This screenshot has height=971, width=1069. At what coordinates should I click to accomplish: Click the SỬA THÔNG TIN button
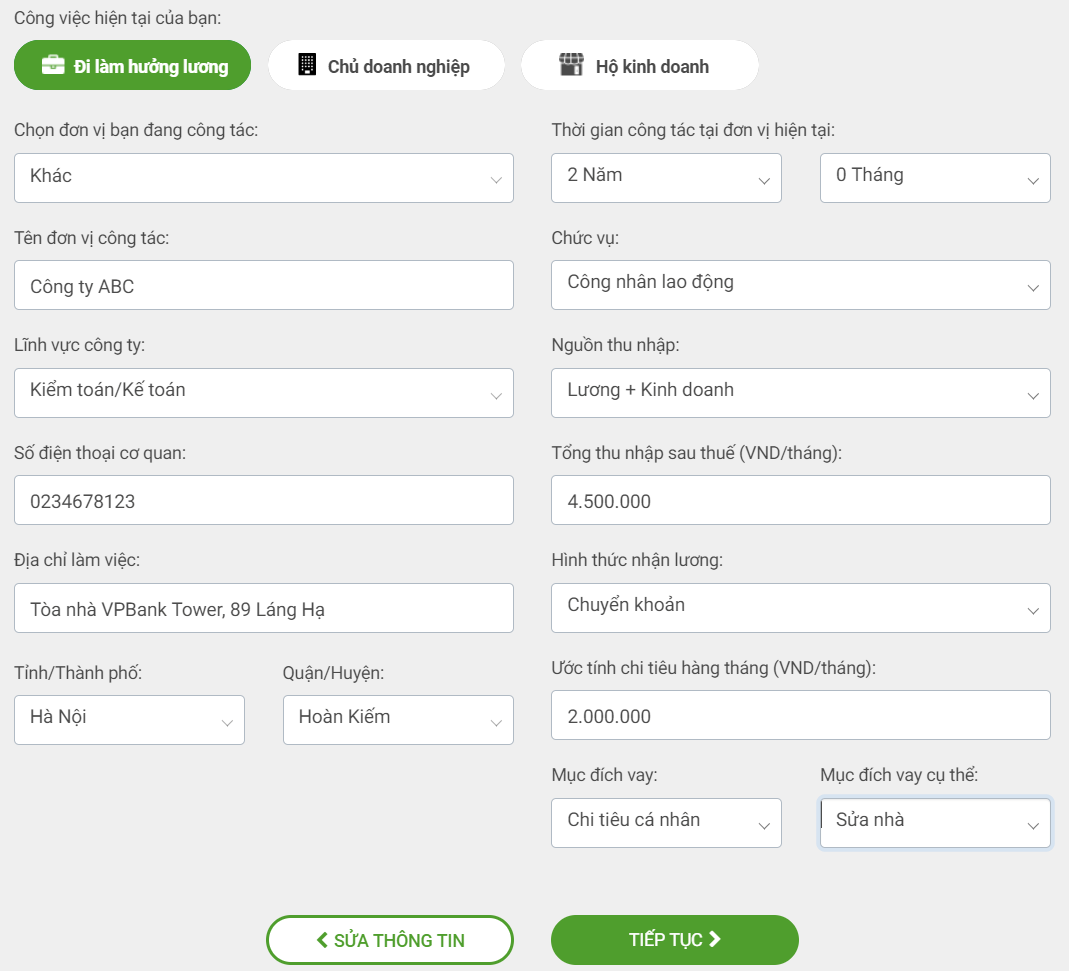[390, 940]
